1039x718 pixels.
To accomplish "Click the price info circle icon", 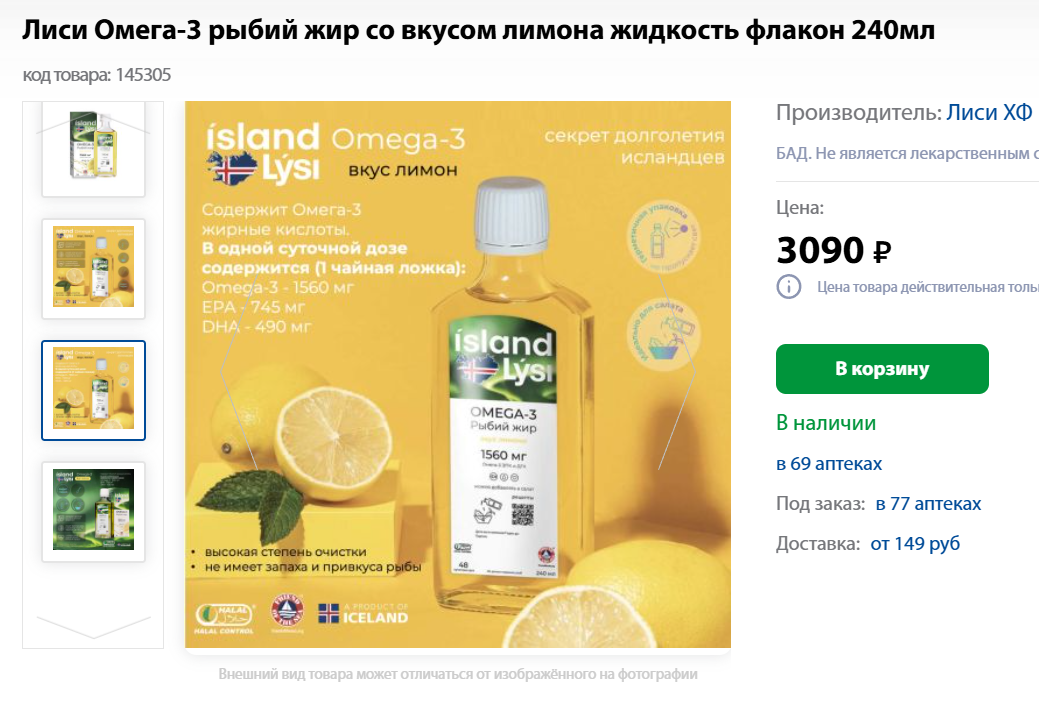I will tap(789, 287).
